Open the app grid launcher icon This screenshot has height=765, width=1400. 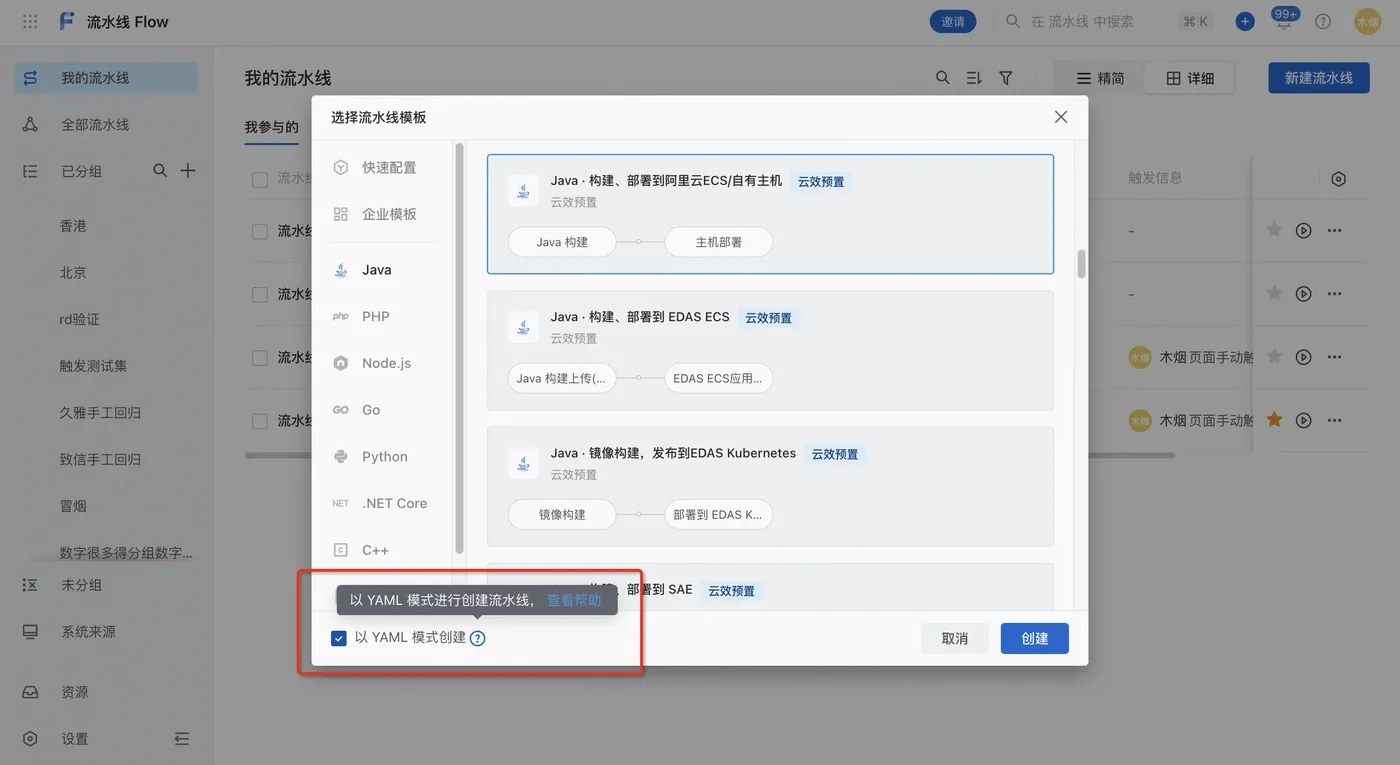[30, 21]
